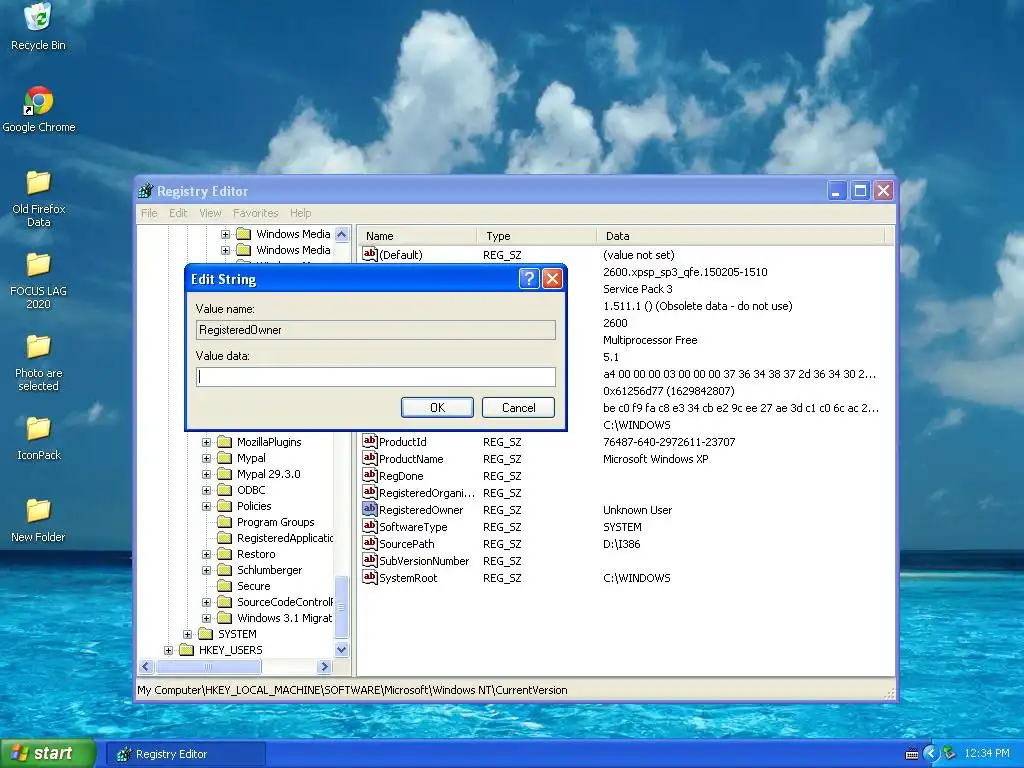Confirm the Edit String dialog with OK

[x=437, y=408]
